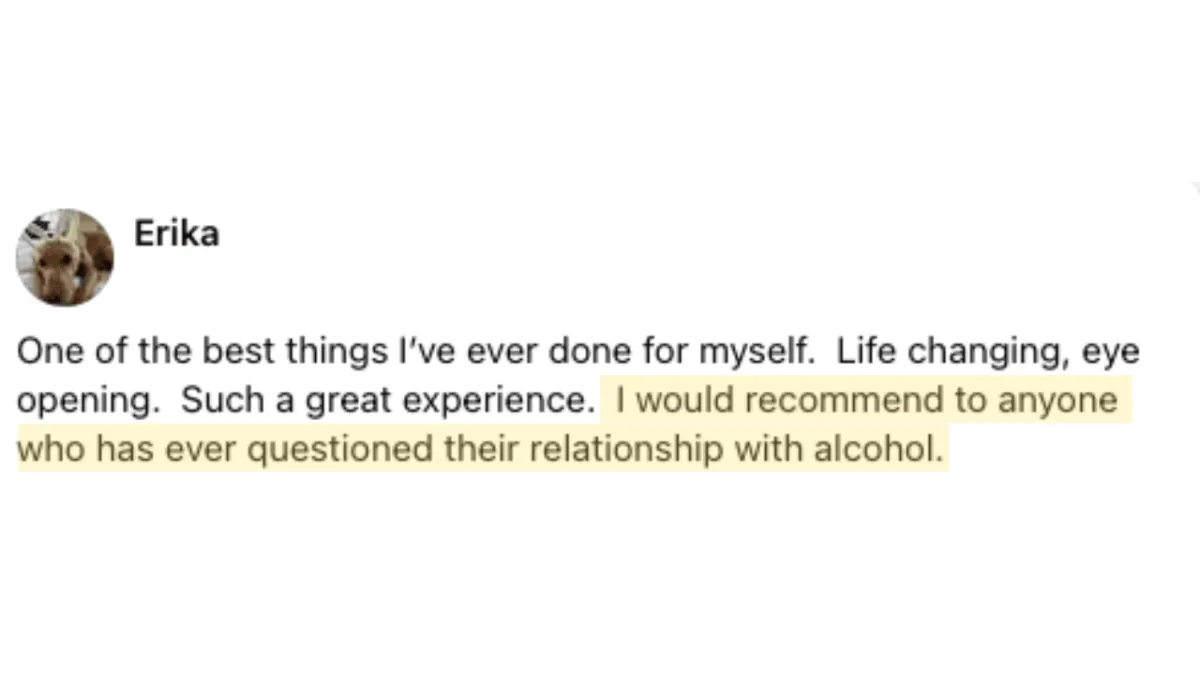Open Erika's dog profile picture
Screen dimensions: 1200x675
(x=65, y=257)
